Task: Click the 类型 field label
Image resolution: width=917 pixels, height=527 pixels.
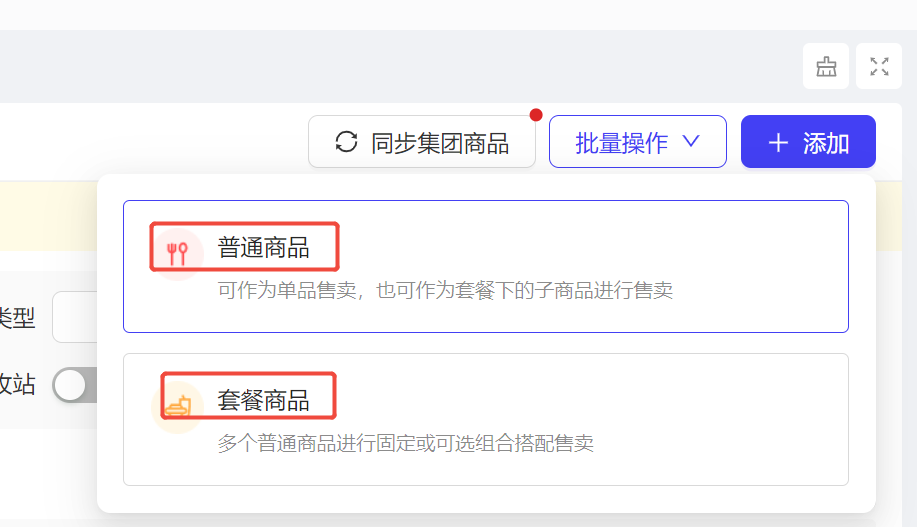Action: pos(18,318)
